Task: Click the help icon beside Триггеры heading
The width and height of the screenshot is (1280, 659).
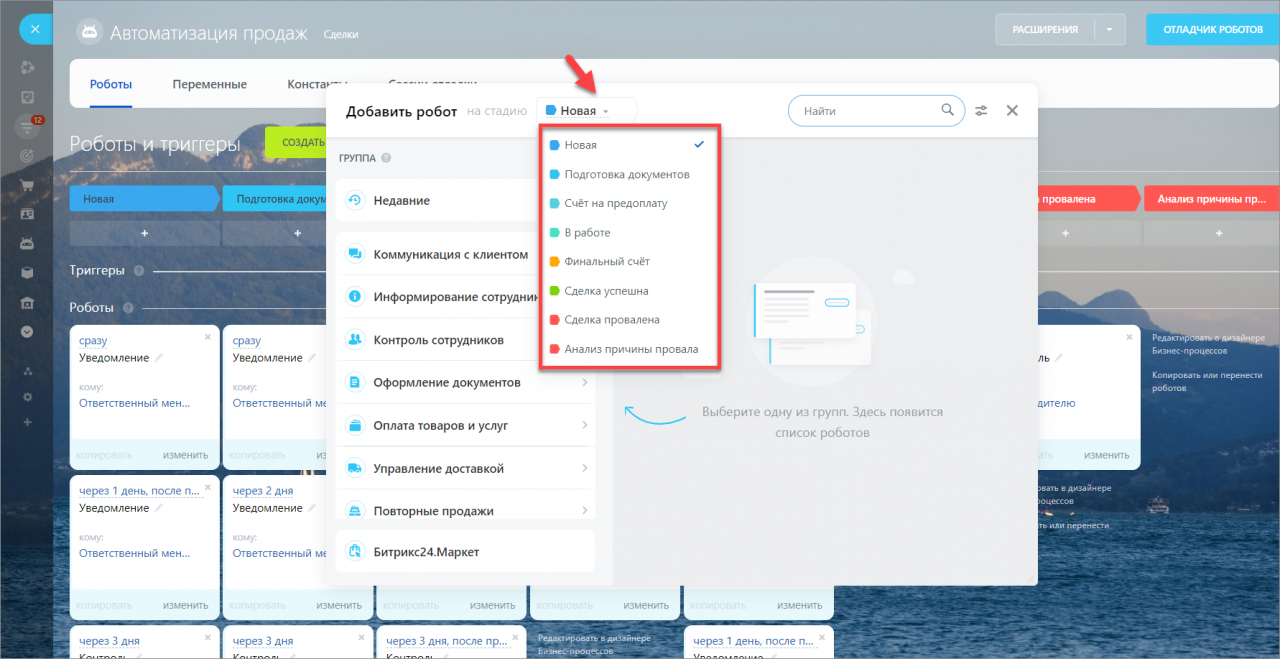Action: click(x=139, y=271)
